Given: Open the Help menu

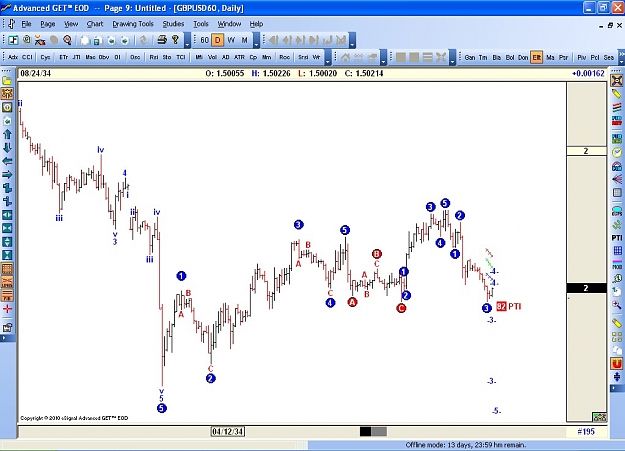Looking at the screenshot, I should pyautogui.click(x=256, y=24).
